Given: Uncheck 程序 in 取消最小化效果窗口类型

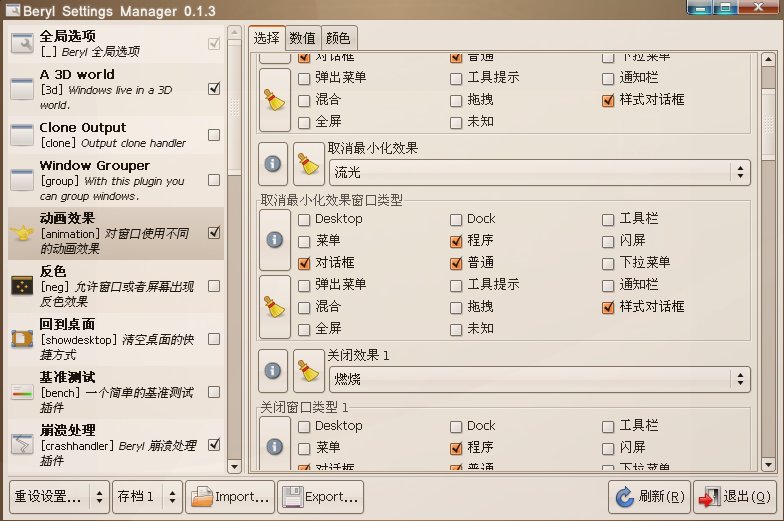Looking at the screenshot, I should 456,242.
